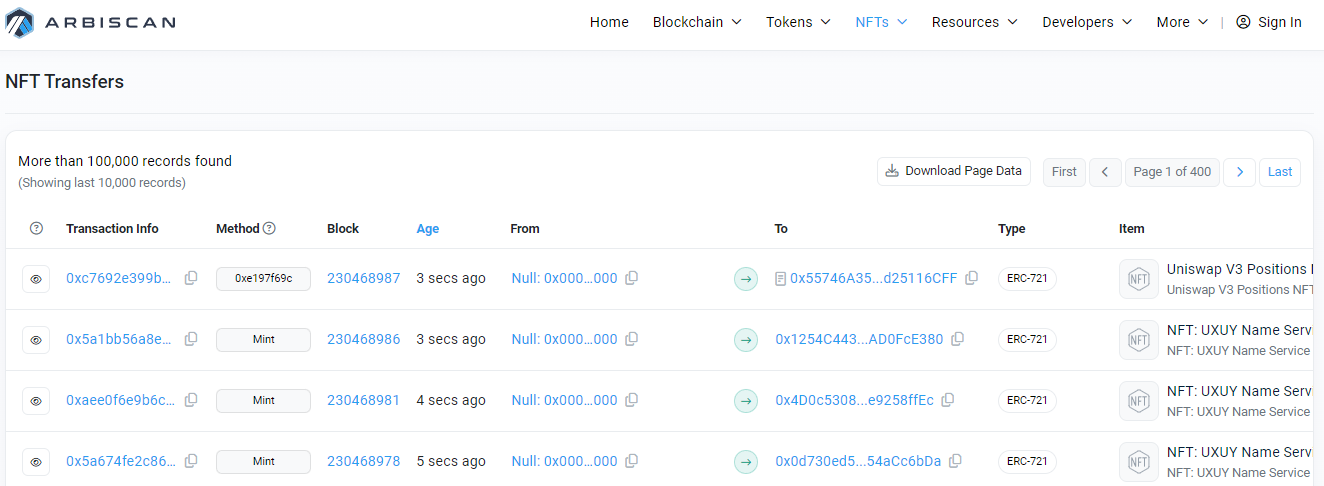Go to the Home menu item

tap(609, 22)
